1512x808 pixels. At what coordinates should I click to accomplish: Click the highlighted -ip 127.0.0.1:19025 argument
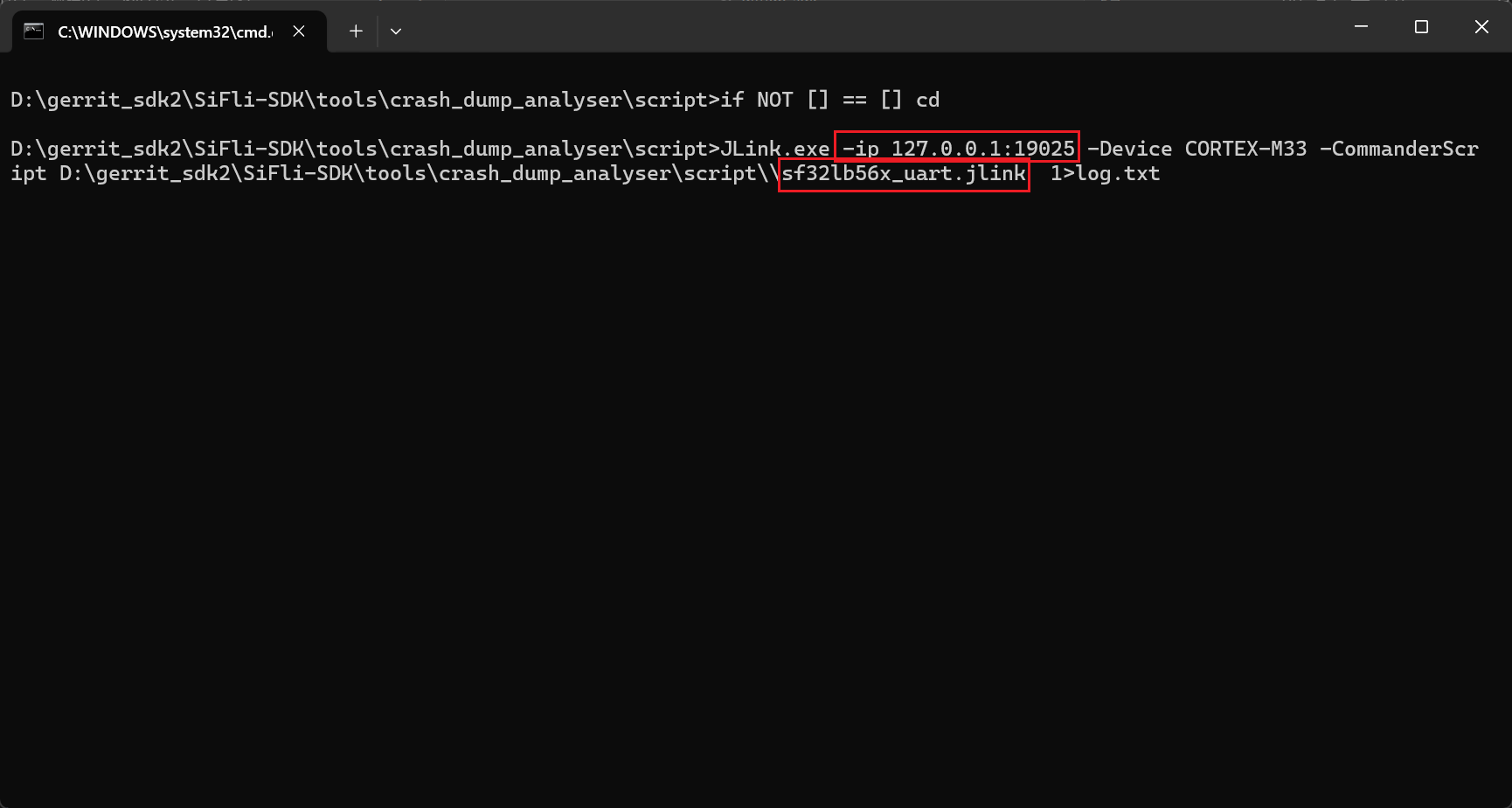tap(957, 148)
